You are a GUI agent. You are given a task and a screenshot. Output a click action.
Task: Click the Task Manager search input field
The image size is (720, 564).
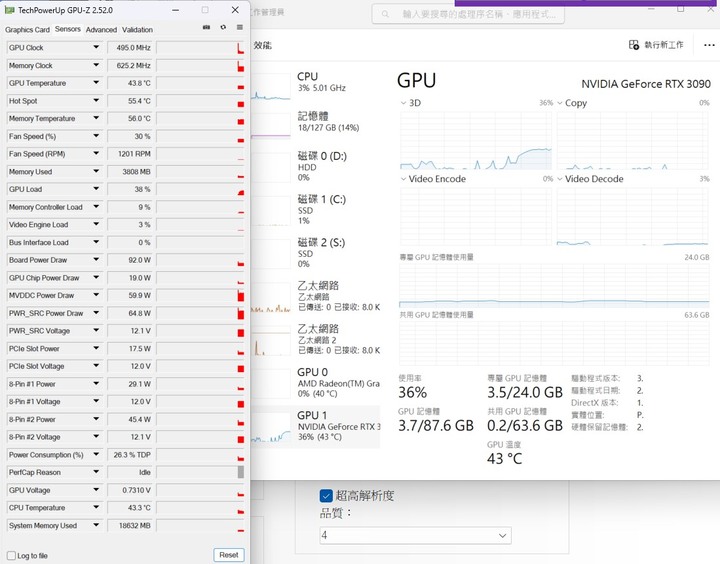click(468, 14)
